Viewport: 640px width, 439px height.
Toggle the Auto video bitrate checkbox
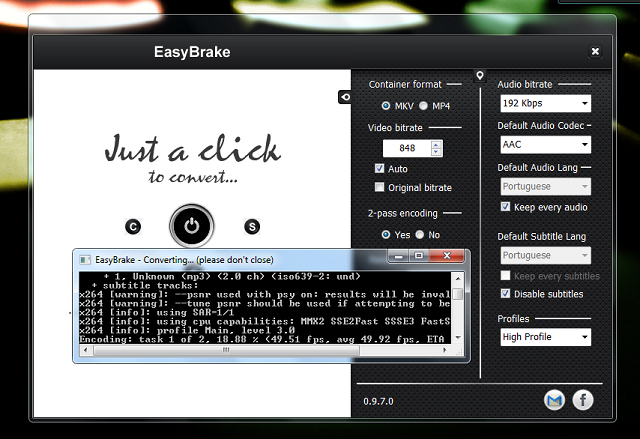tap(380, 168)
